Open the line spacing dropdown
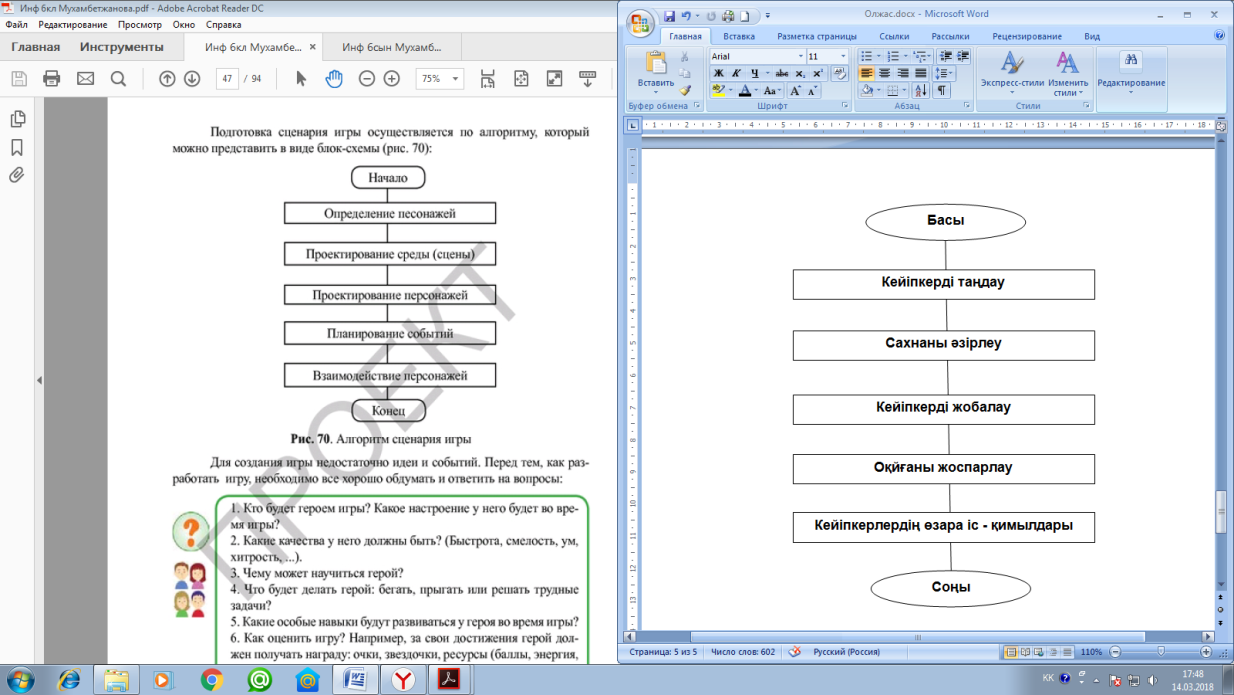Image resolution: width=1234 pixels, height=695 pixels. 944,73
